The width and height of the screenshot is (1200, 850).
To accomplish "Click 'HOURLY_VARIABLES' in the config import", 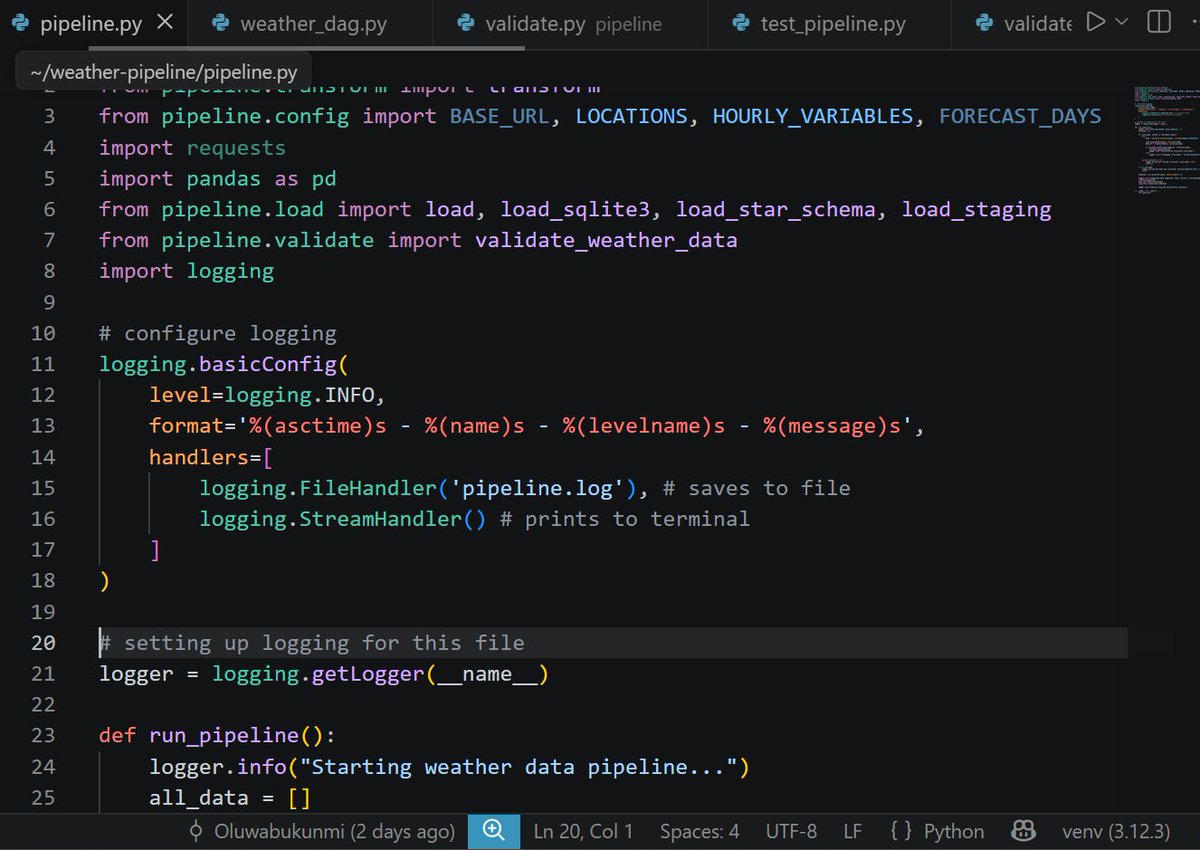I will coord(813,117).
